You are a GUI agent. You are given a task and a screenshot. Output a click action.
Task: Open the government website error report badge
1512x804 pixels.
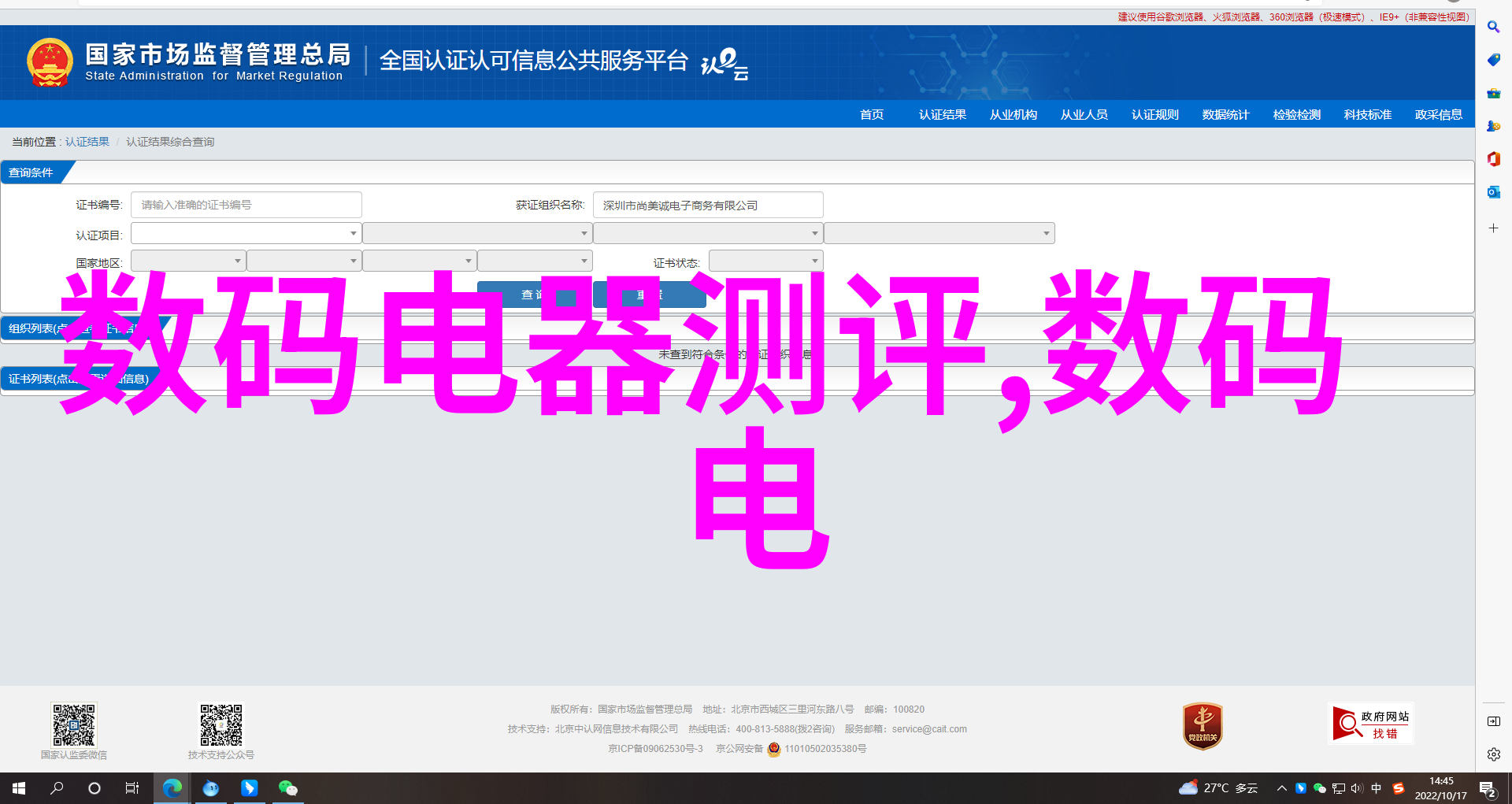point(1371,723)
